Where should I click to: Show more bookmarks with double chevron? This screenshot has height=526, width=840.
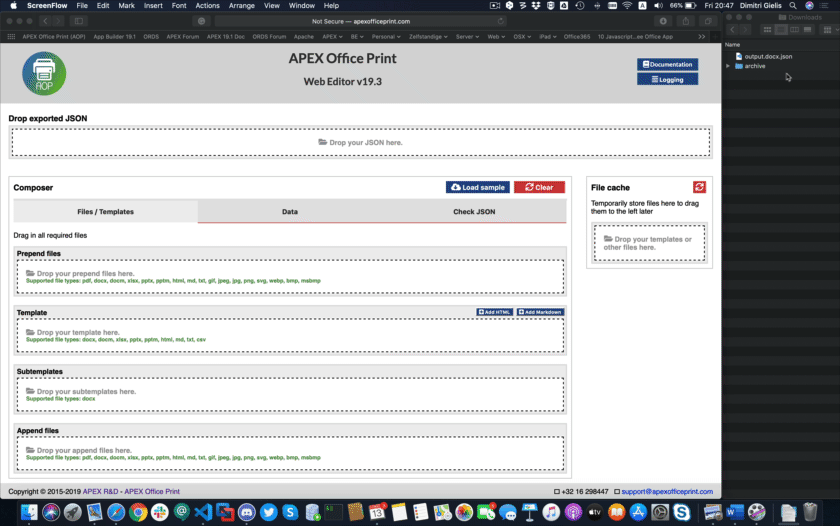701,36
